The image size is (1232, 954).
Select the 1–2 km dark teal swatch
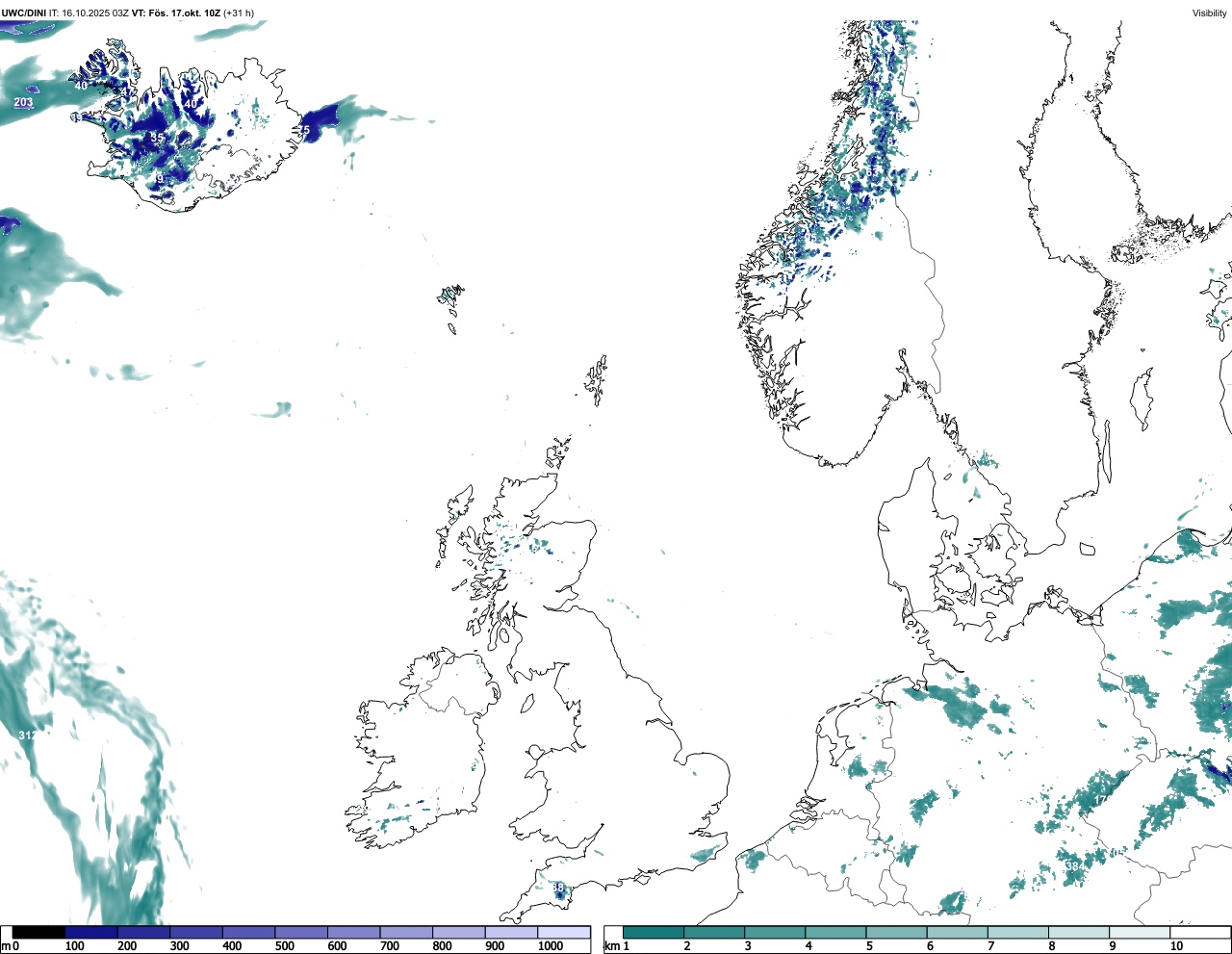654,932
